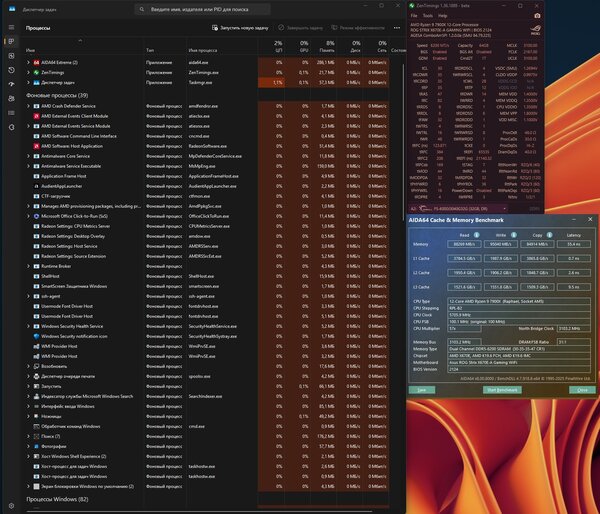Click the info icon next to Read
Screen dimensions: 600x514
point(477,235)
